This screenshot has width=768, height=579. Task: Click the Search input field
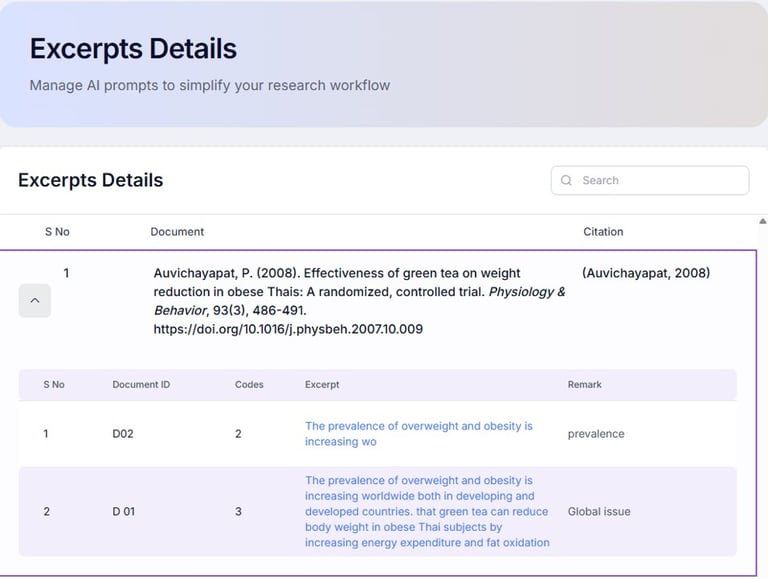(x=649, y=180)
